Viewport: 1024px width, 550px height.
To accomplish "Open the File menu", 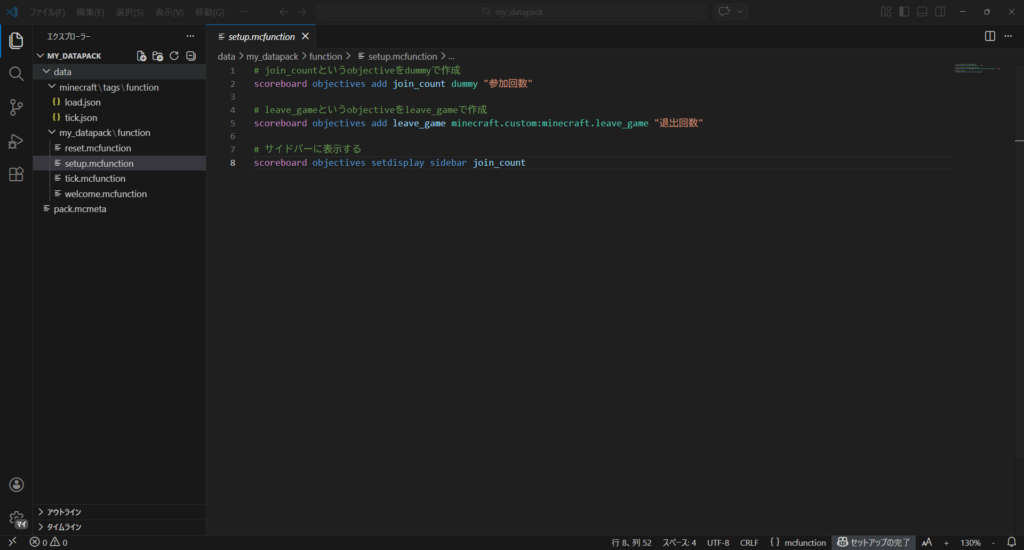I will click(x=48, y=12).
